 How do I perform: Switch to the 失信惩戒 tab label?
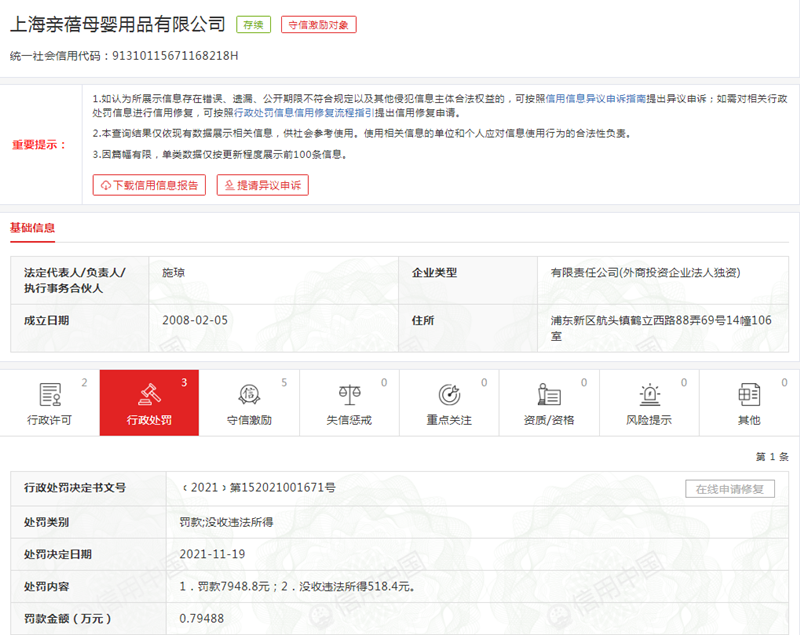349,420
